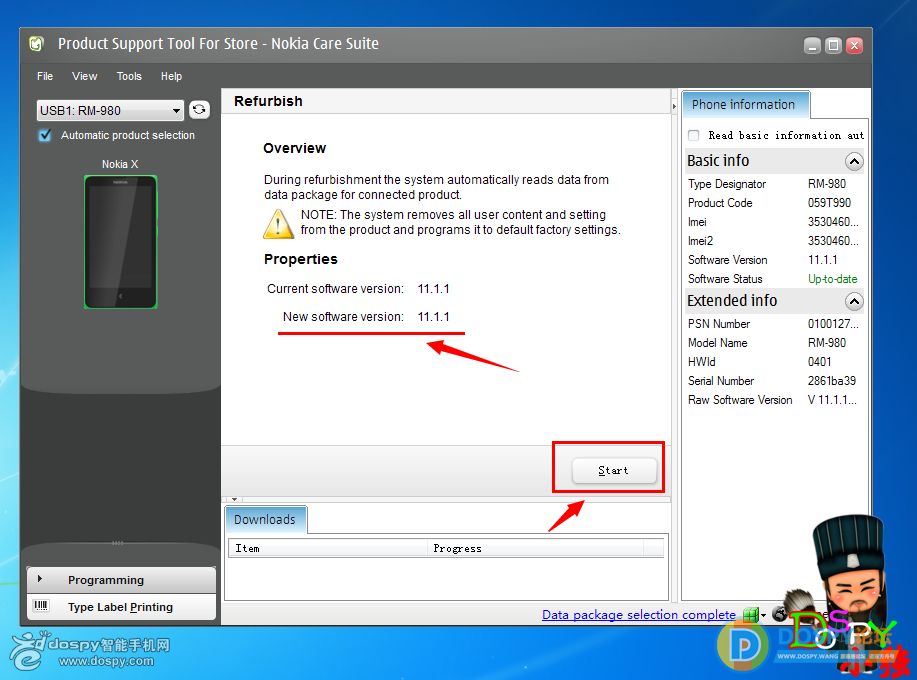Maximize the Nokia Care Suite window
The height and width of the screenshot is (680, 917).
pos(833,46)
